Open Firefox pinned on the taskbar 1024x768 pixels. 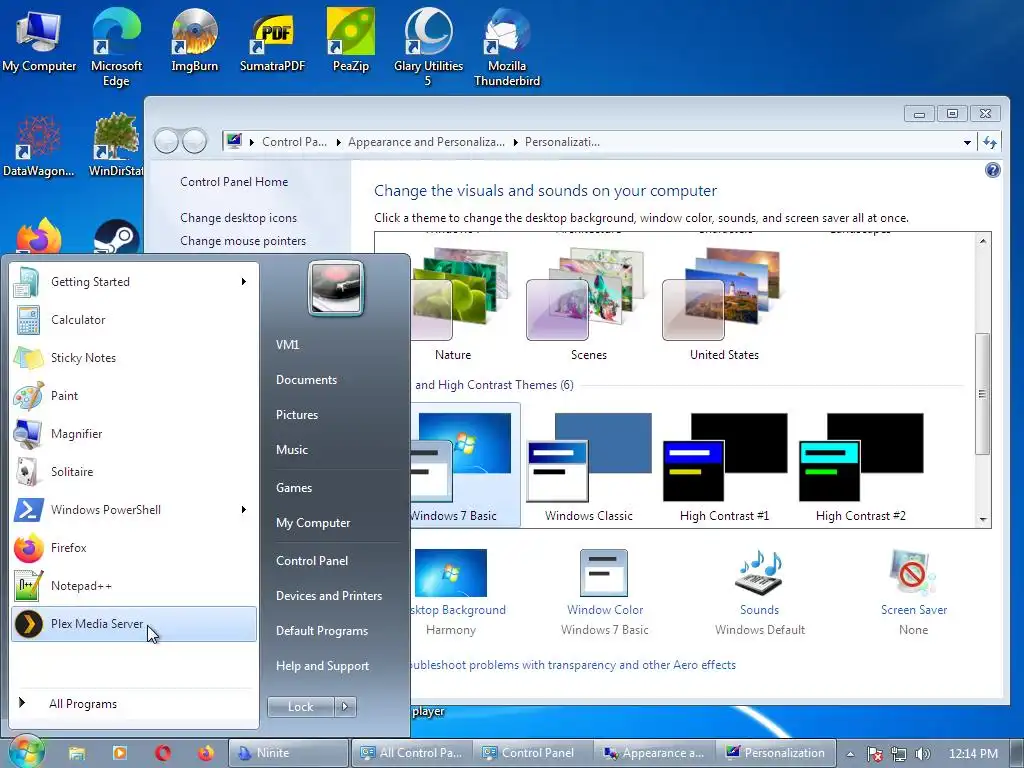[206, 753]
